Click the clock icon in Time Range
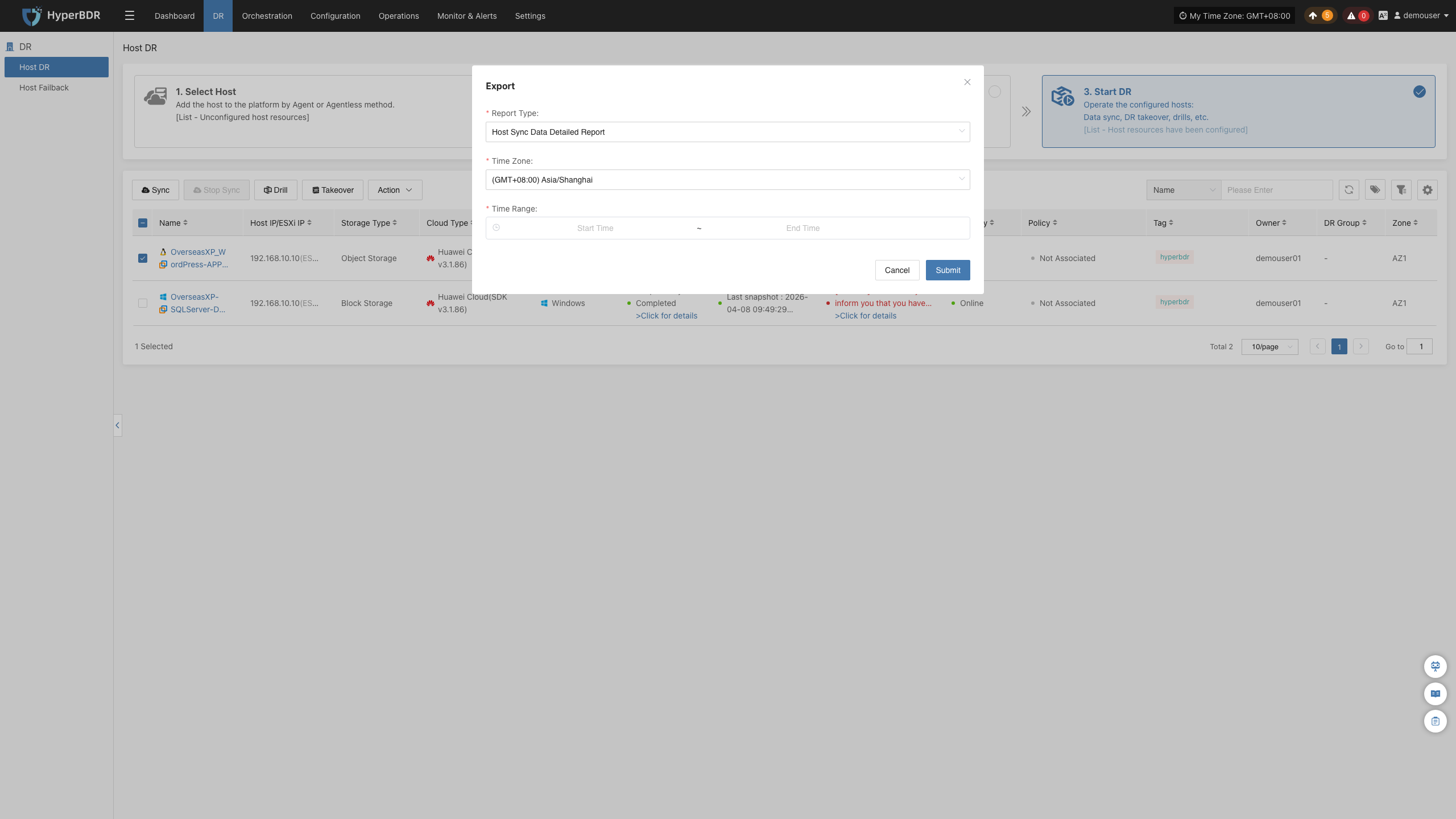 pos(497,227)
